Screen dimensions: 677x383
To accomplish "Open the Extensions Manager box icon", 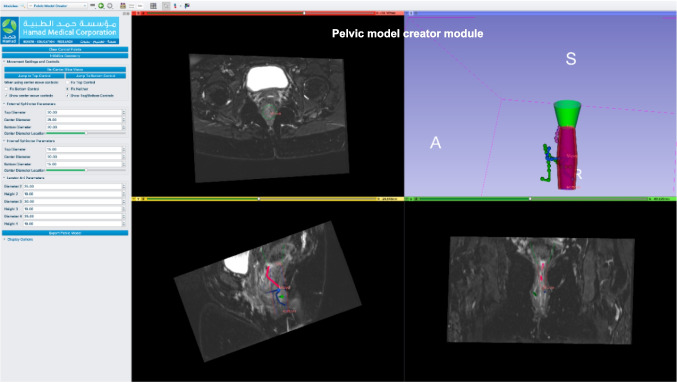I will (x=123, y=6).
